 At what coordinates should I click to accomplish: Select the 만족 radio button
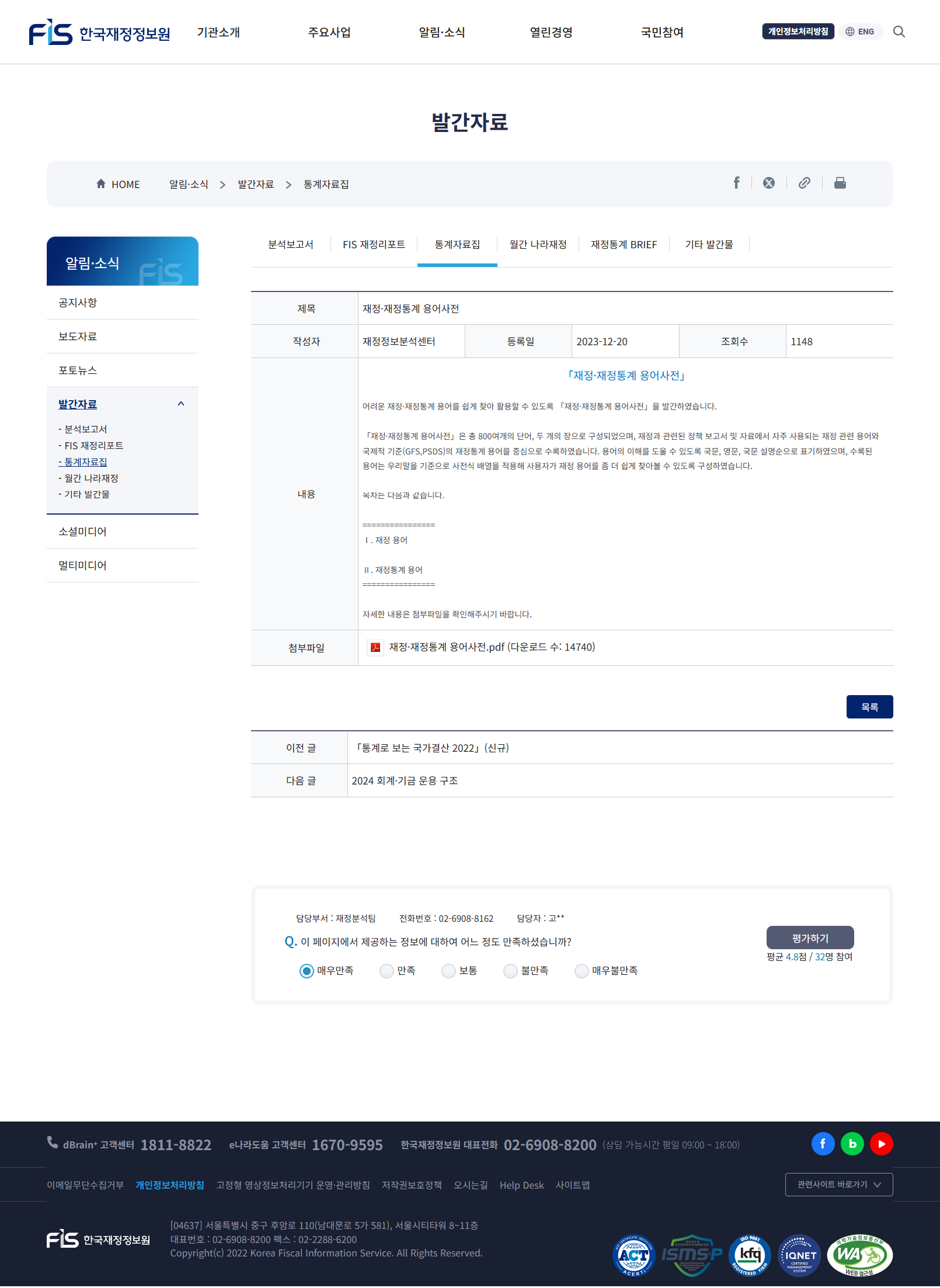pyautogui.click(x=387, y=971)
